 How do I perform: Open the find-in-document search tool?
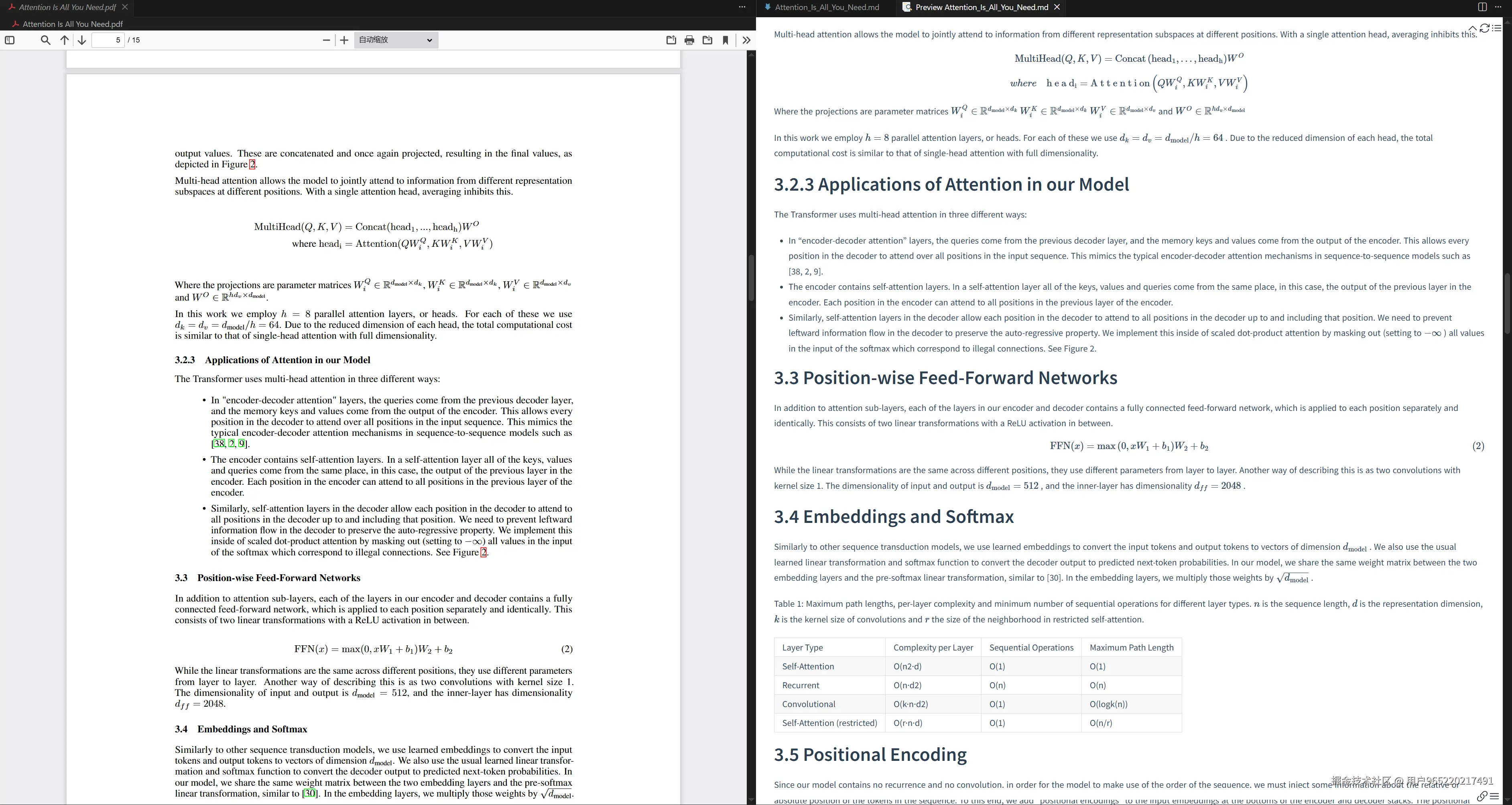click(x=45, y=40)
